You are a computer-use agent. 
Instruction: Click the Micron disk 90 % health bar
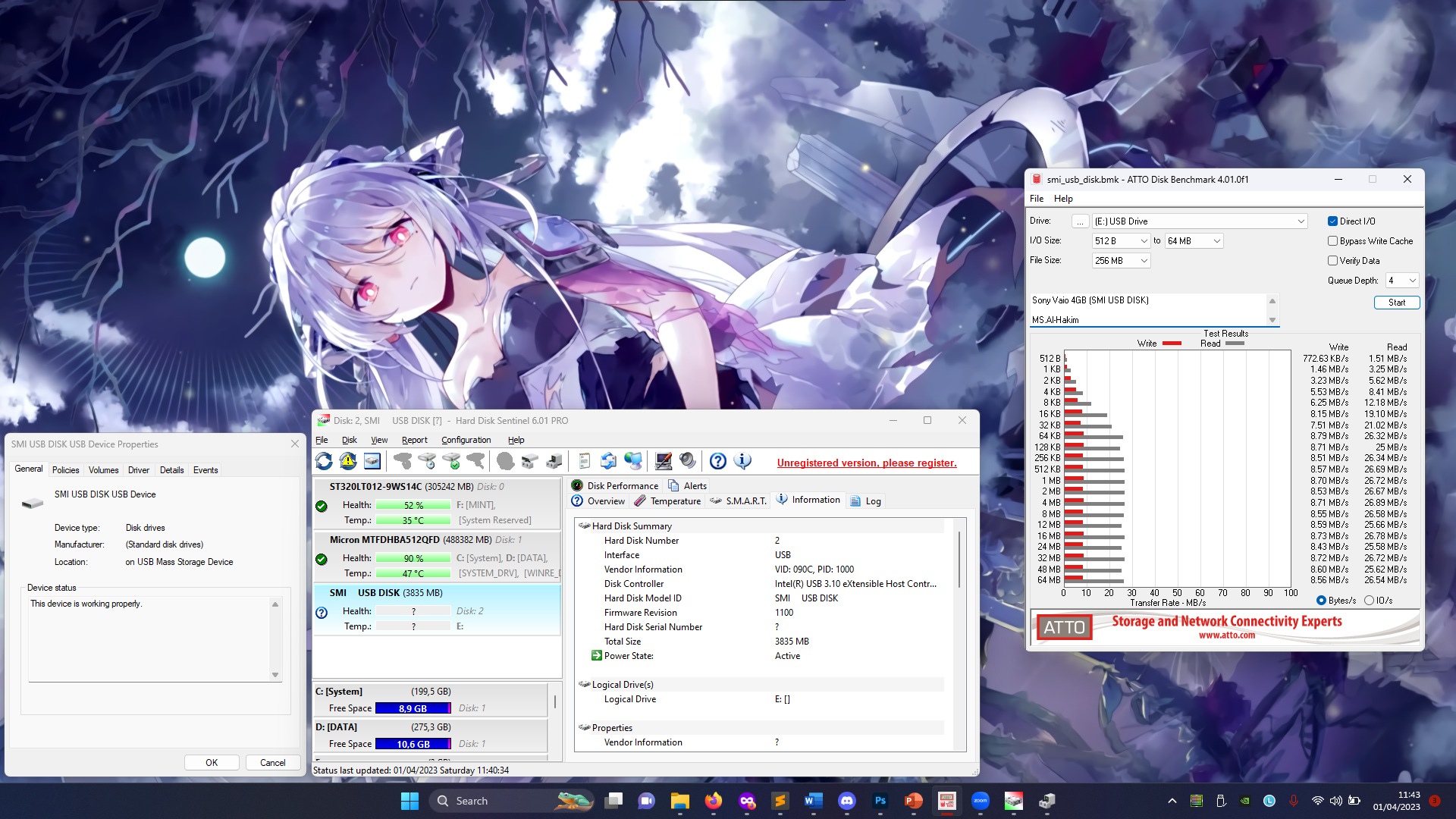[x=413, y=558]
